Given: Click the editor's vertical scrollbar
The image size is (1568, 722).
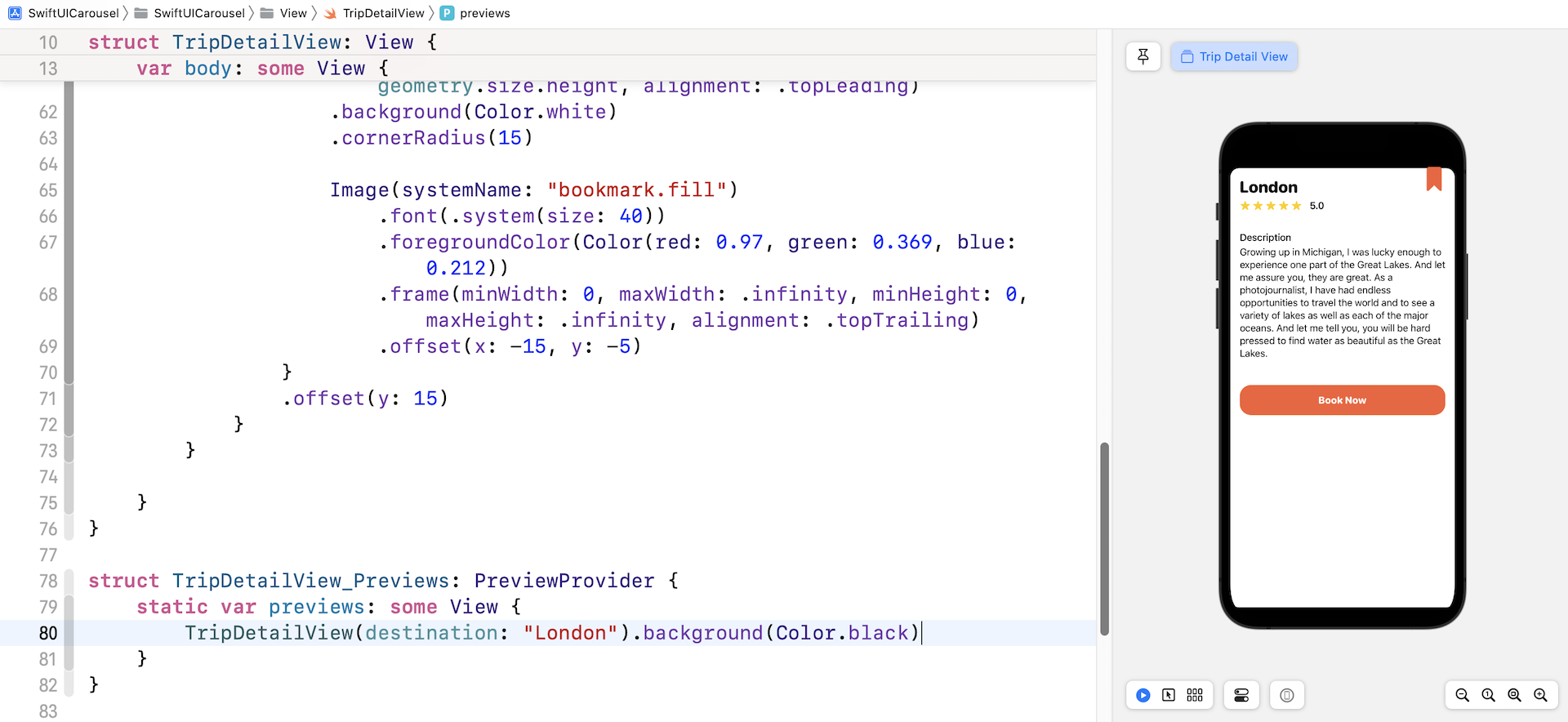Looking at the screenshot, I should pyautogui.click(x=1104, y=539).
